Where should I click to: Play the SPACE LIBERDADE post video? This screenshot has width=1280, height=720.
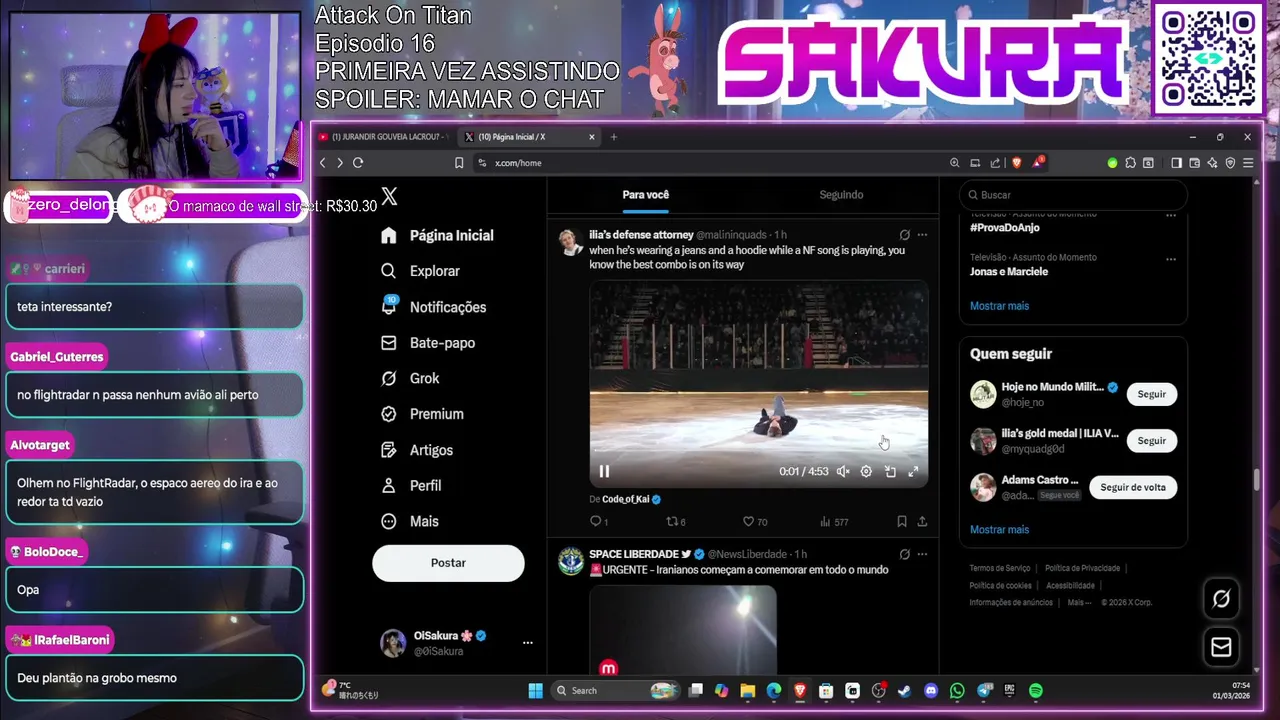coord(682,630)
